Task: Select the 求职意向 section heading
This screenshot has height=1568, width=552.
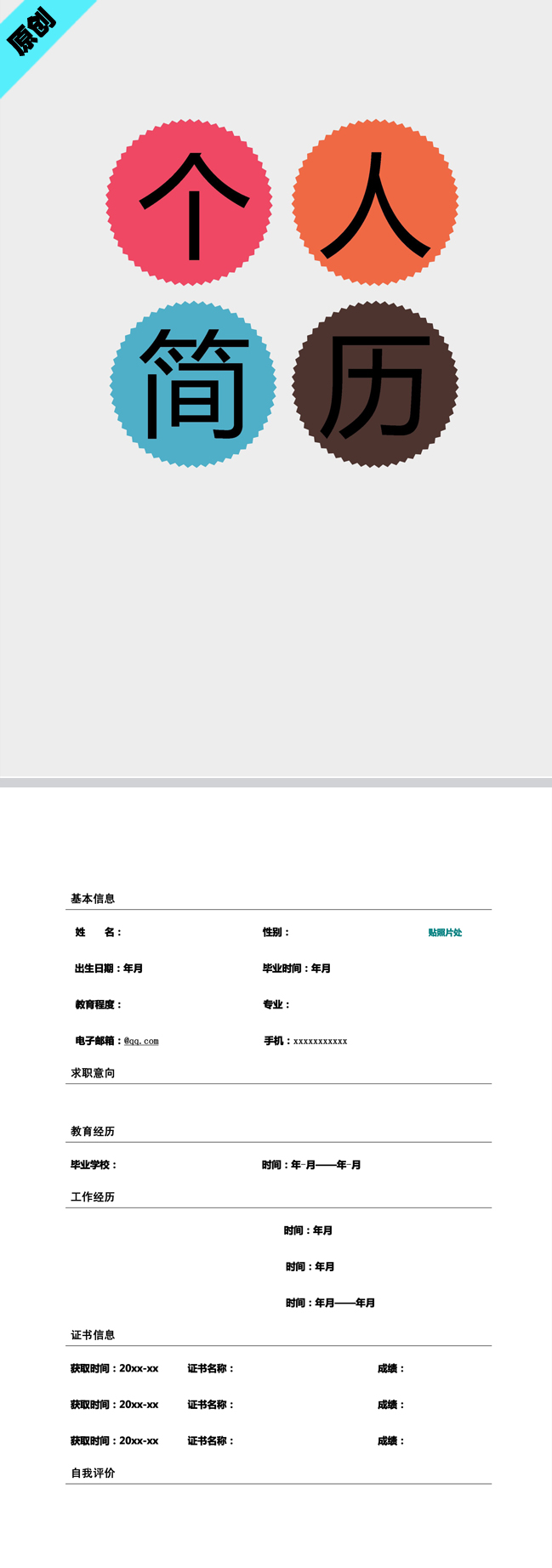Action: click(x=93, y=1073)
